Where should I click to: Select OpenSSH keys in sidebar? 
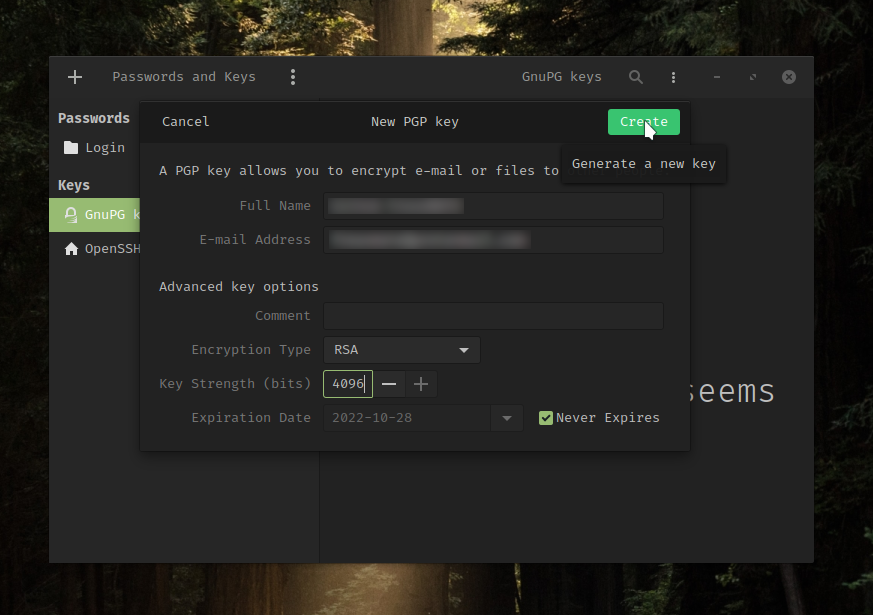pyautogui.click(x=112, y=249)
